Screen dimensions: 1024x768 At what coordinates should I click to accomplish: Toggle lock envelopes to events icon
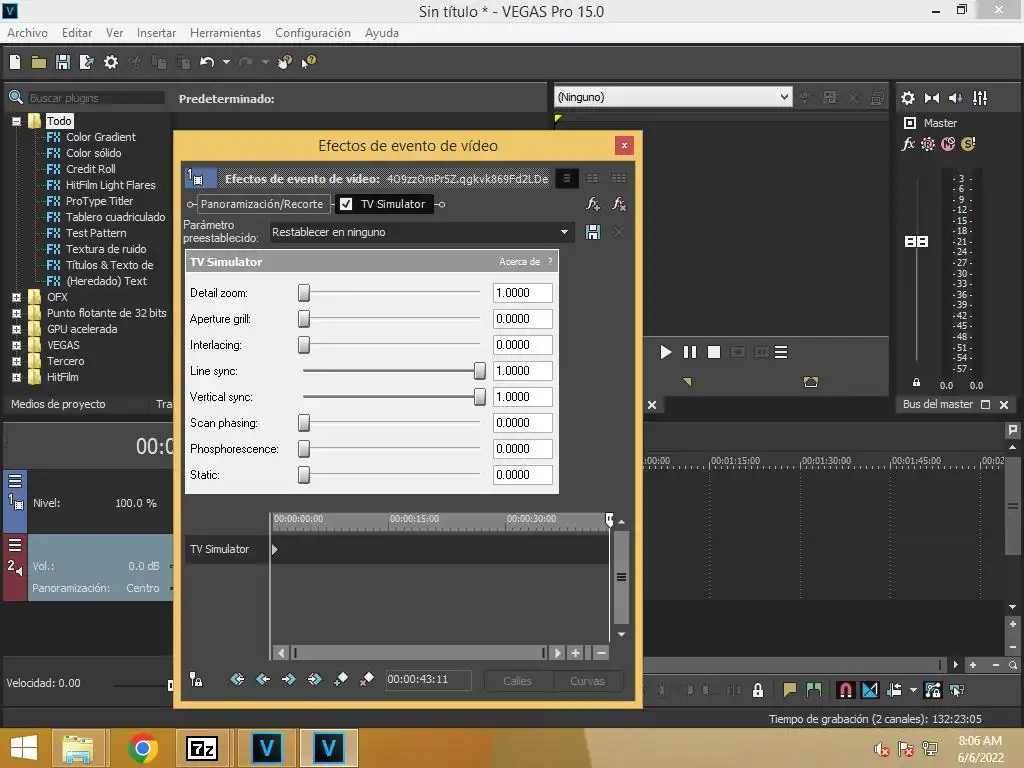(933, 690)
